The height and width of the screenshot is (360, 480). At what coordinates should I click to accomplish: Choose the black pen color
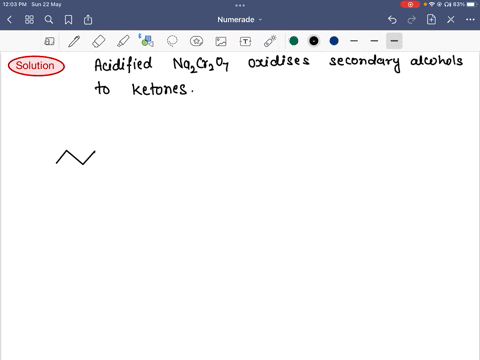coord(314,41)
